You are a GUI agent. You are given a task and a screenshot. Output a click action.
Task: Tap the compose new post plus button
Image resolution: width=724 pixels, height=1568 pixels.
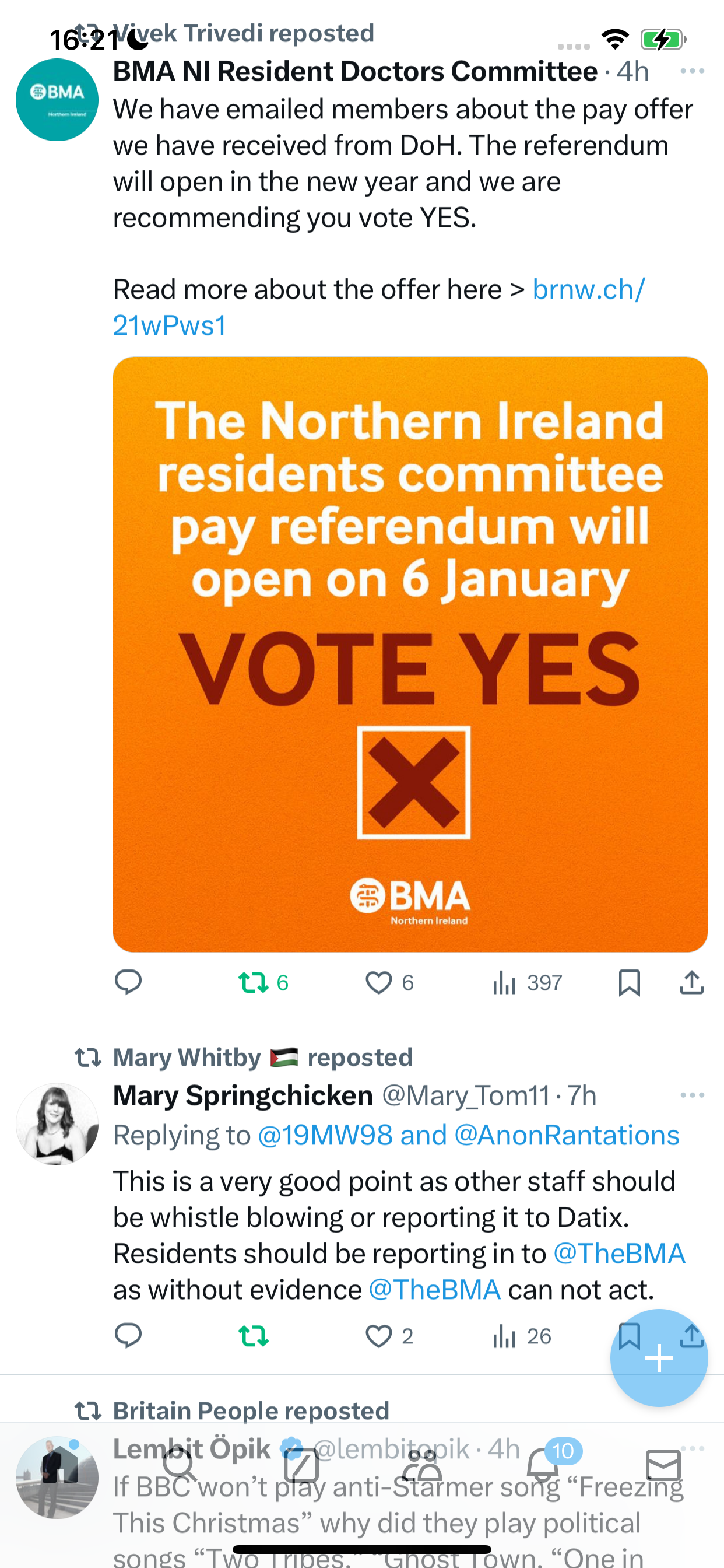click(659, 1358)
